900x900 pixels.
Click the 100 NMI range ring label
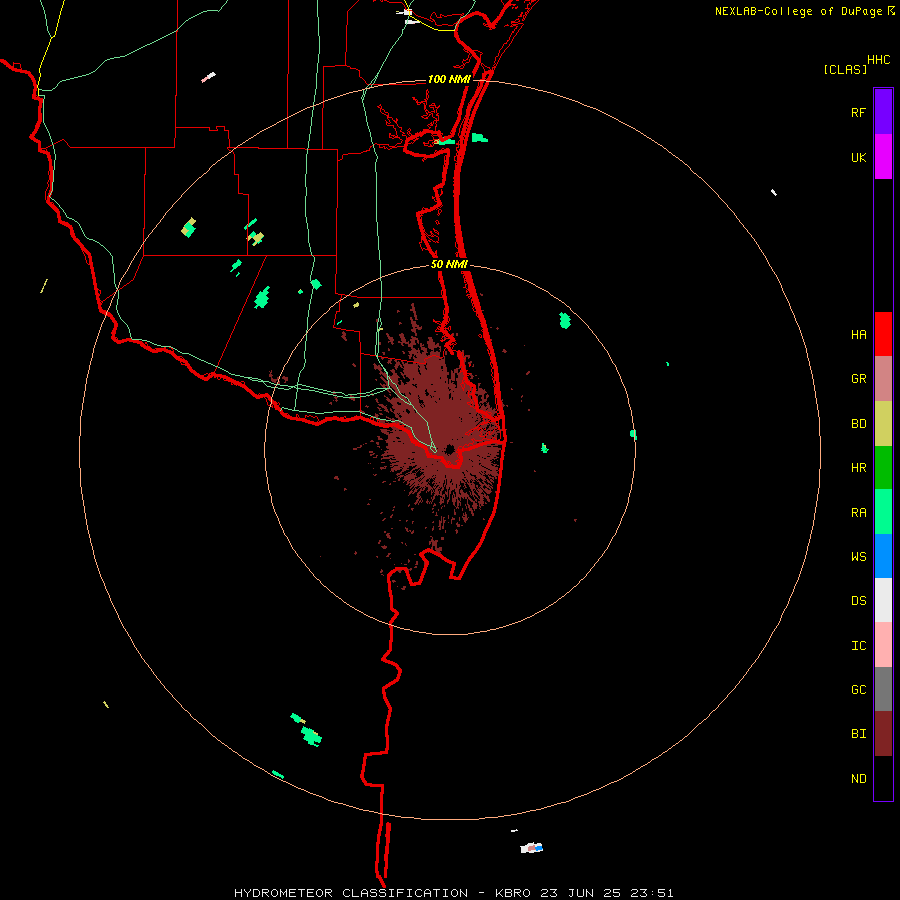click(449, 79)
